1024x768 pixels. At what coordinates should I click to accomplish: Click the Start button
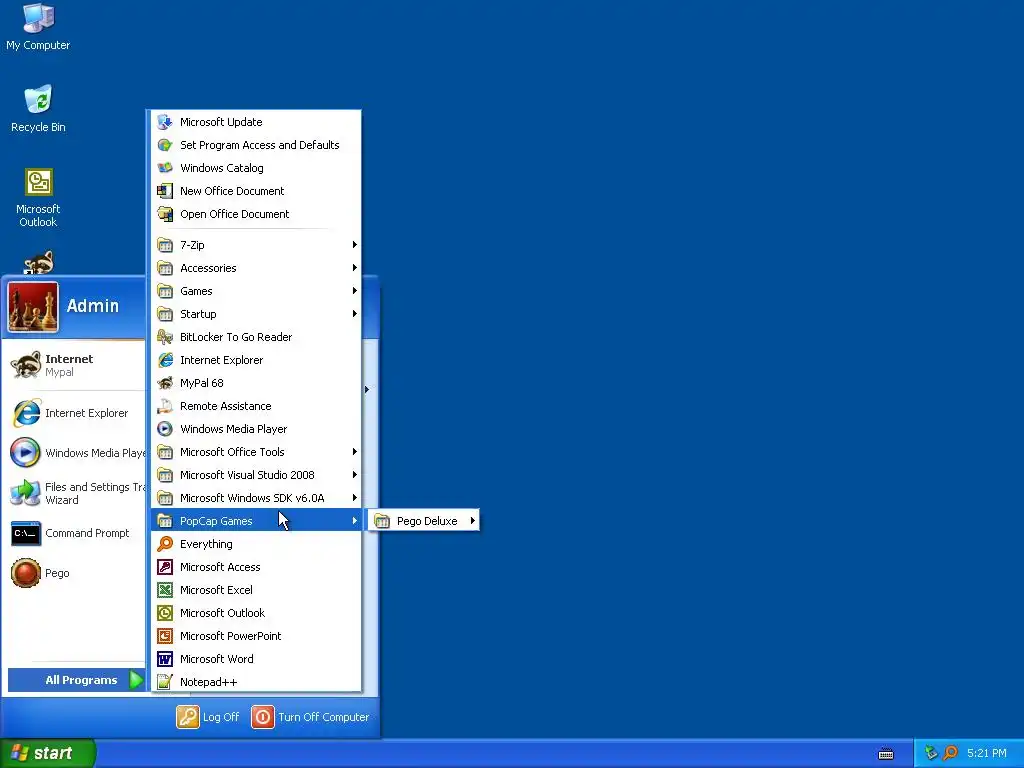click(48, 753)
